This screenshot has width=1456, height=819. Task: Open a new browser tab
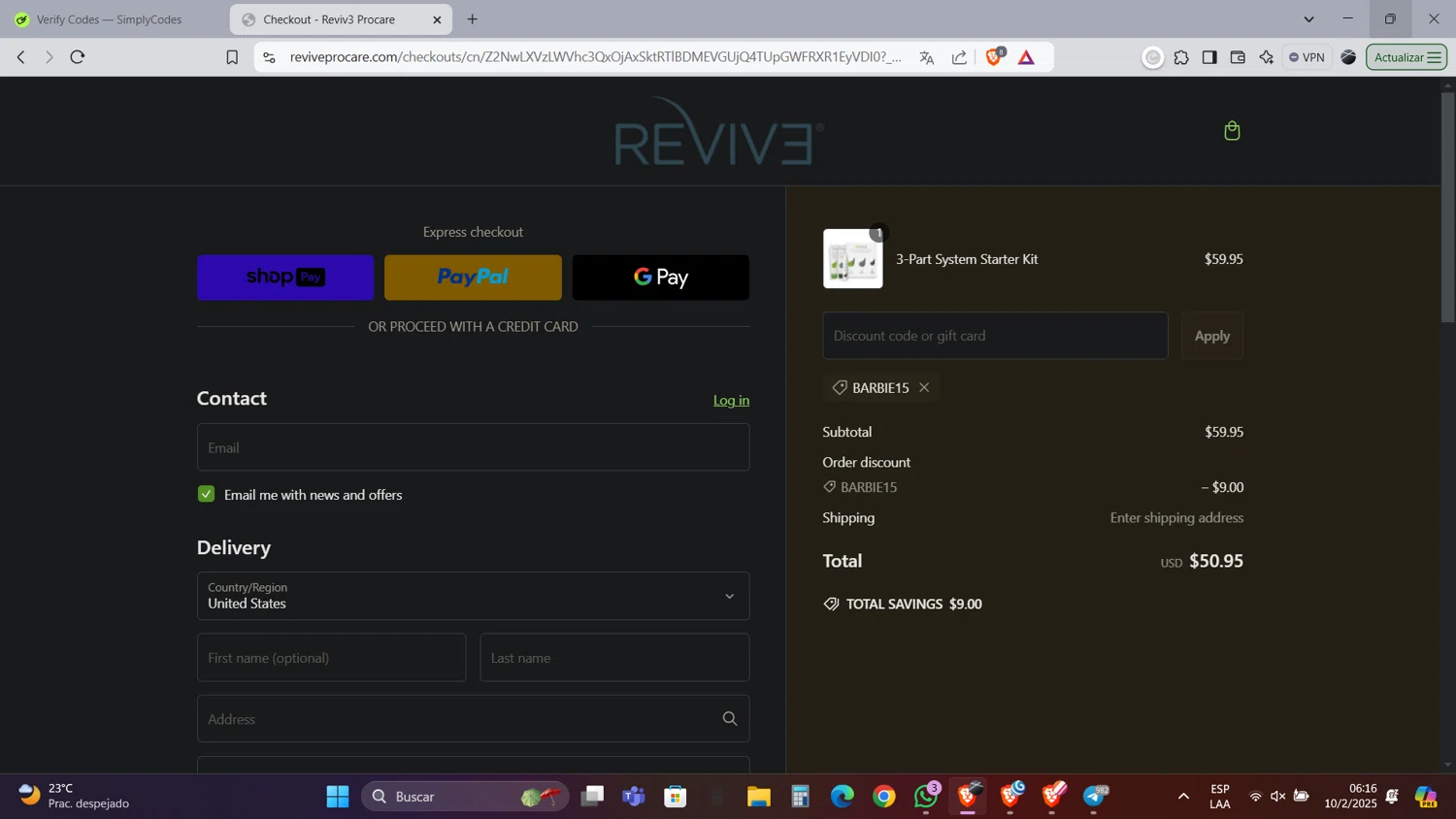(x=473, y=19)
